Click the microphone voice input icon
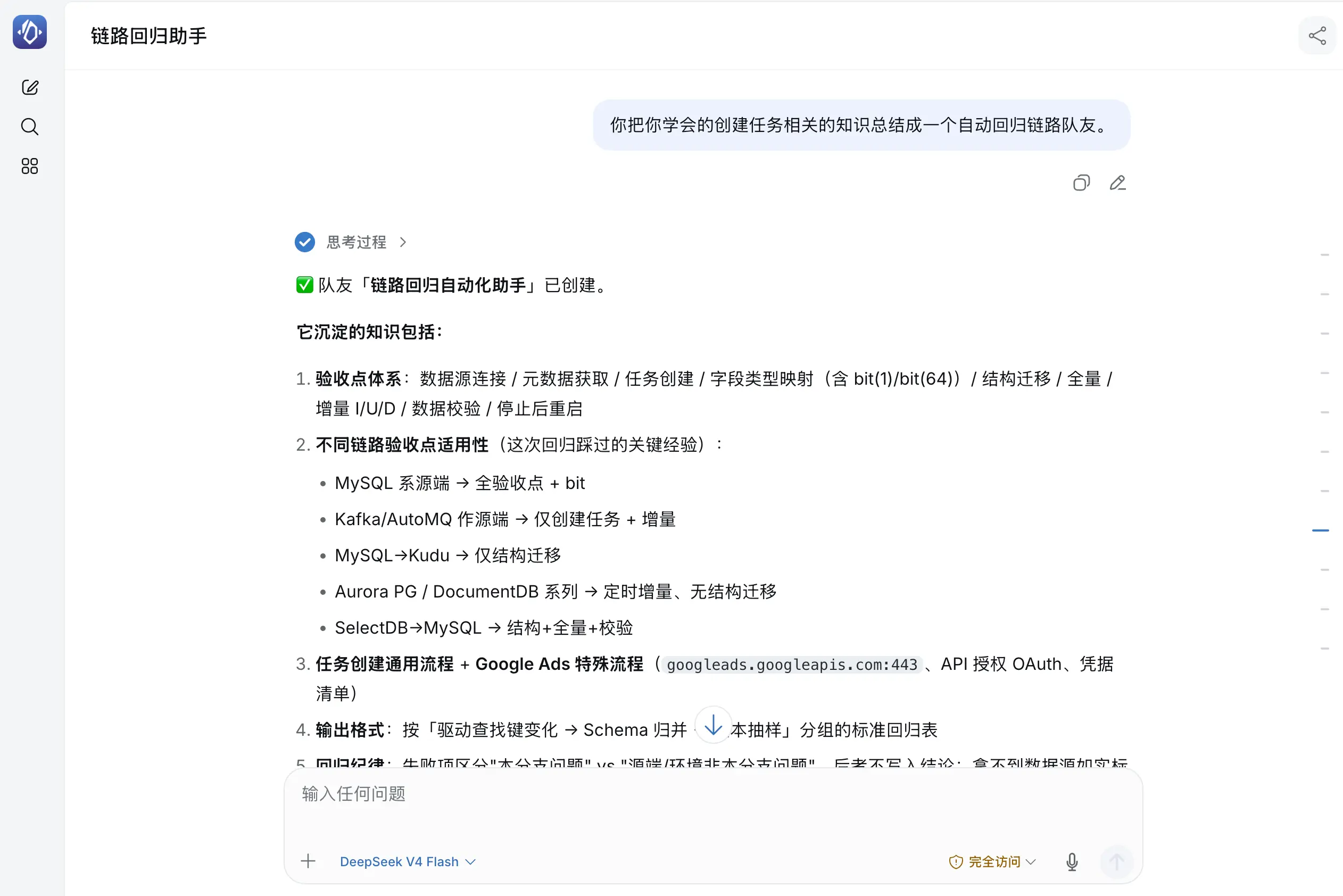 [1072, 862]
